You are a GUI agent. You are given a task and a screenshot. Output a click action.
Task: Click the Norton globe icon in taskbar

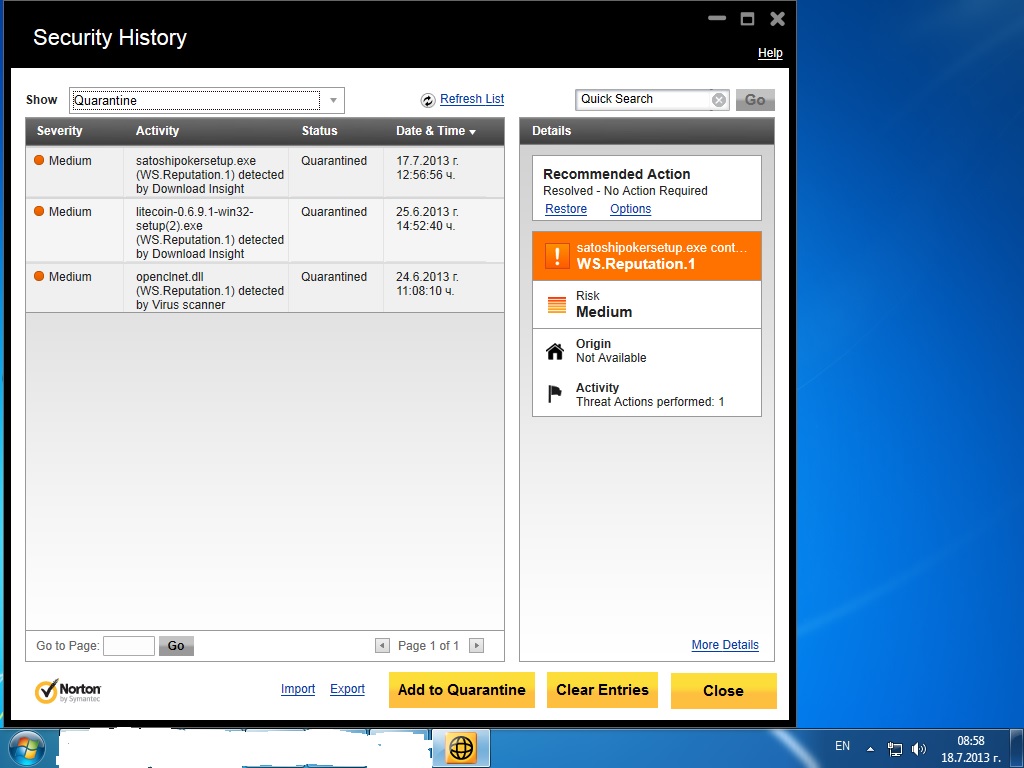coord(461,748)
